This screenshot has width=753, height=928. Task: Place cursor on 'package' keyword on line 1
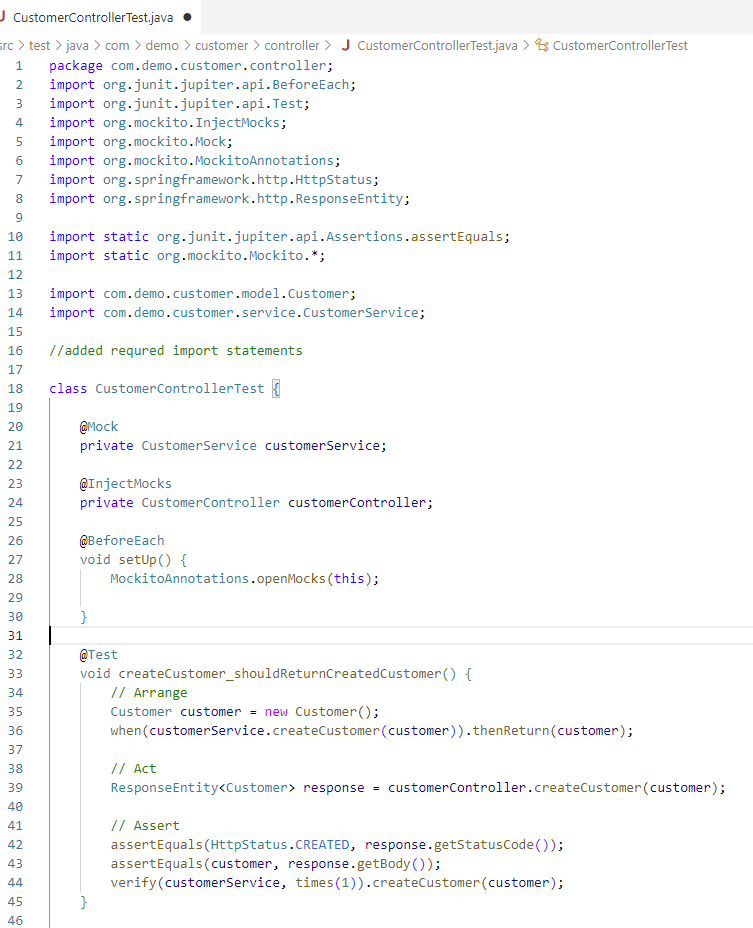(x=76, y=66)
